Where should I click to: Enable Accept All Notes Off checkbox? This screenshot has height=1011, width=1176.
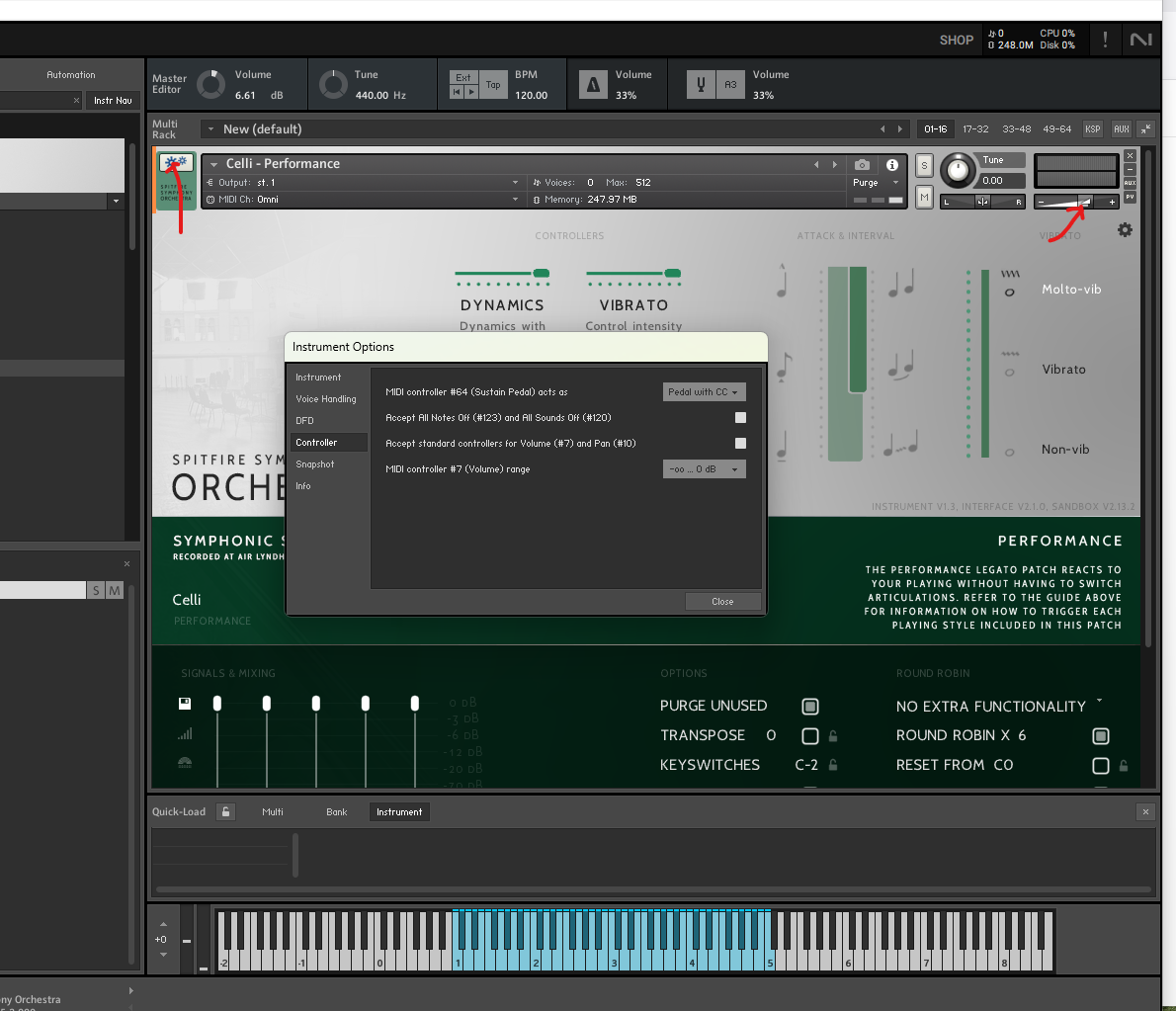pyautogui.click(x=740, y=418)
